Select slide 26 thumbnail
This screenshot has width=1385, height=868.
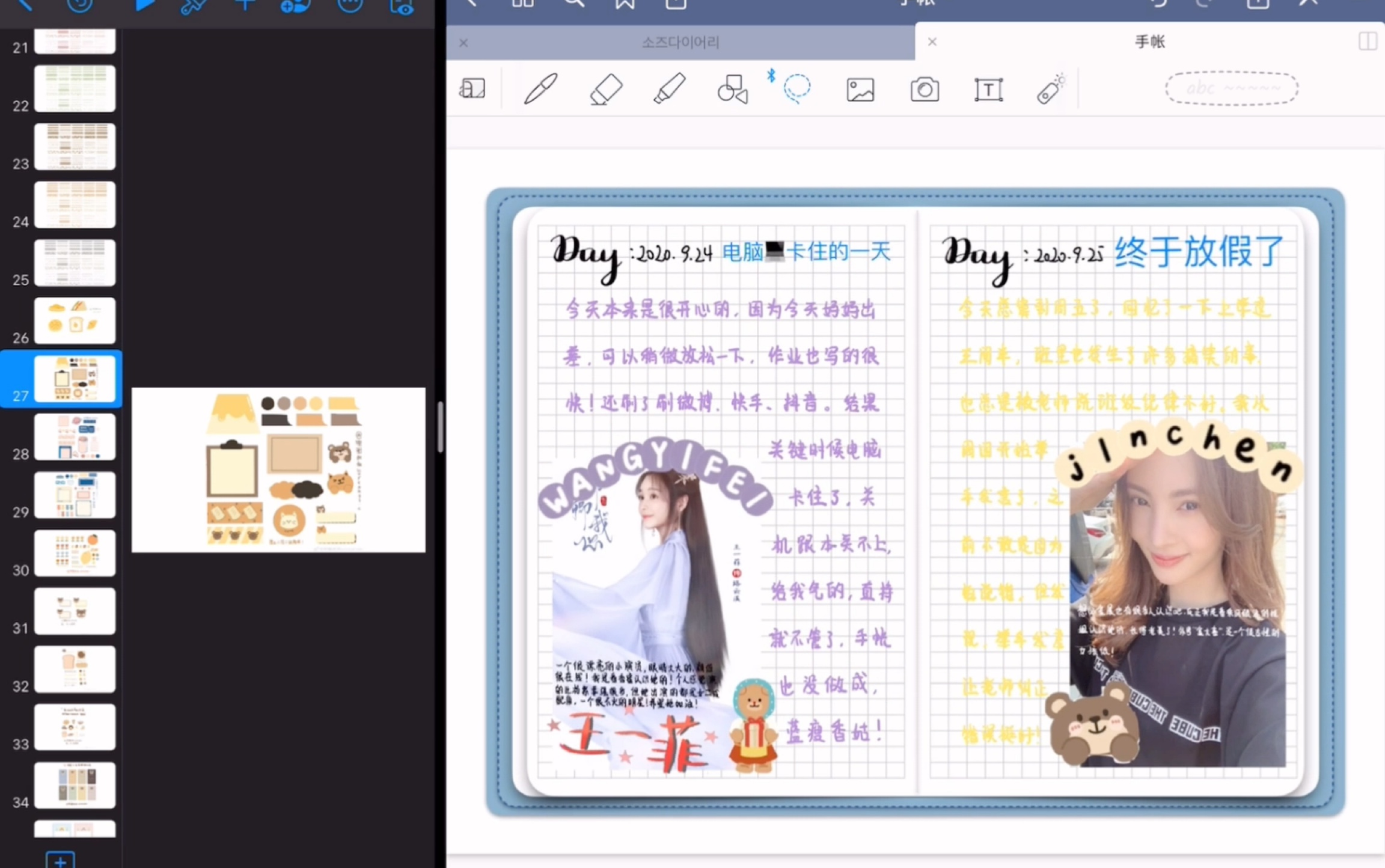[x=75, y=320]
